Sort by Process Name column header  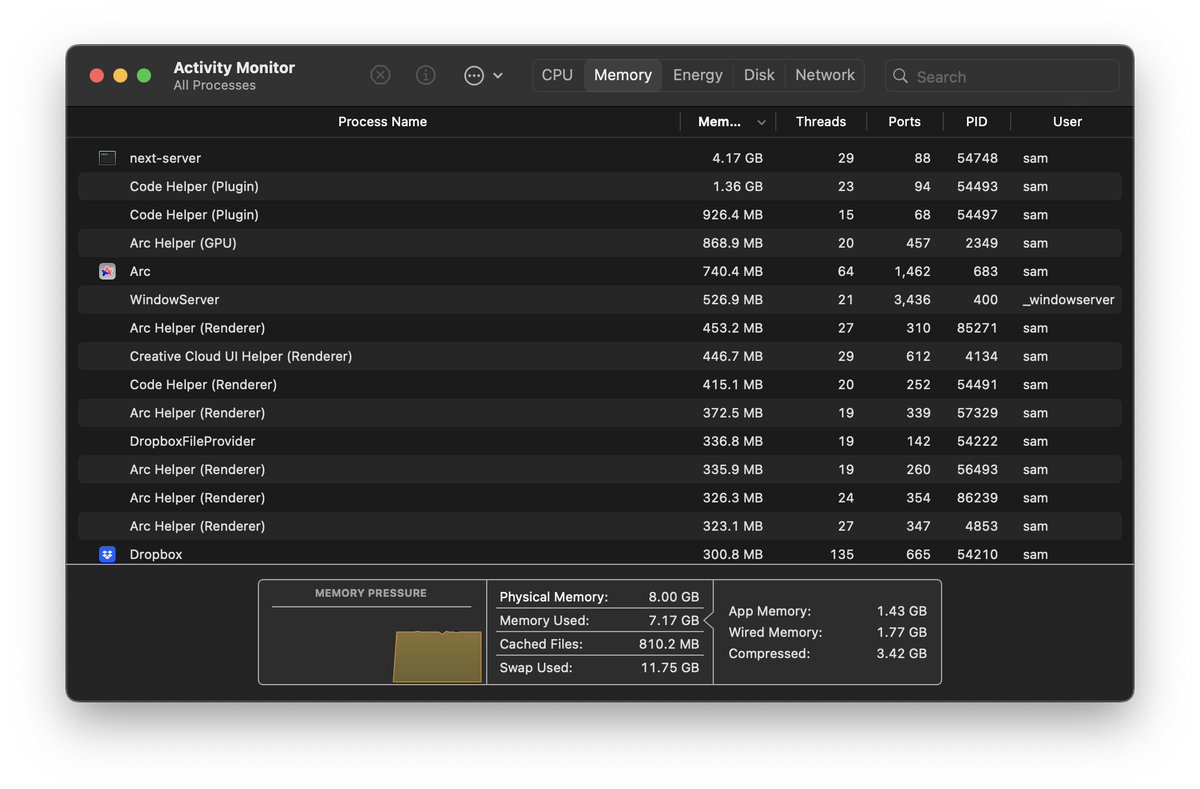pos(382,122)
